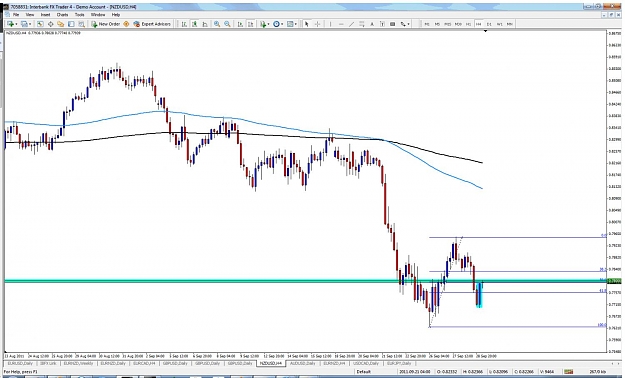This screenshot has width=625, height=378.
Task: Select the Trendline drawing tool
Action: 351,24
